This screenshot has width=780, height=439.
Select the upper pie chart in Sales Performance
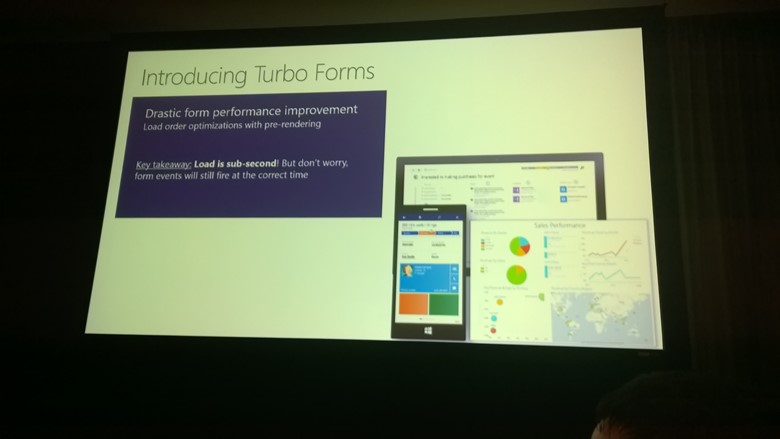pyautogui.click(x=519, y=244)
